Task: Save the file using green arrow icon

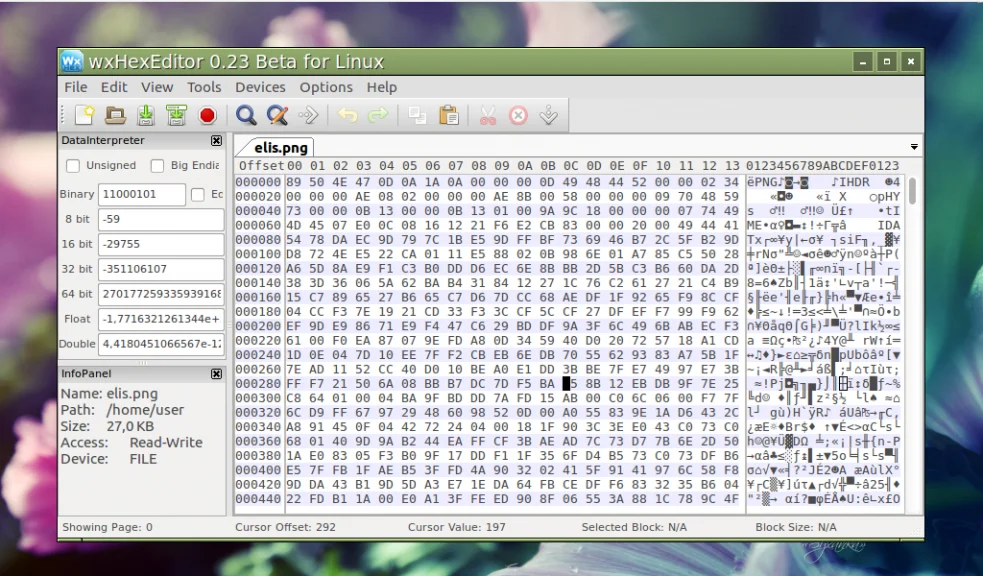Action: (x=146, y=115)
